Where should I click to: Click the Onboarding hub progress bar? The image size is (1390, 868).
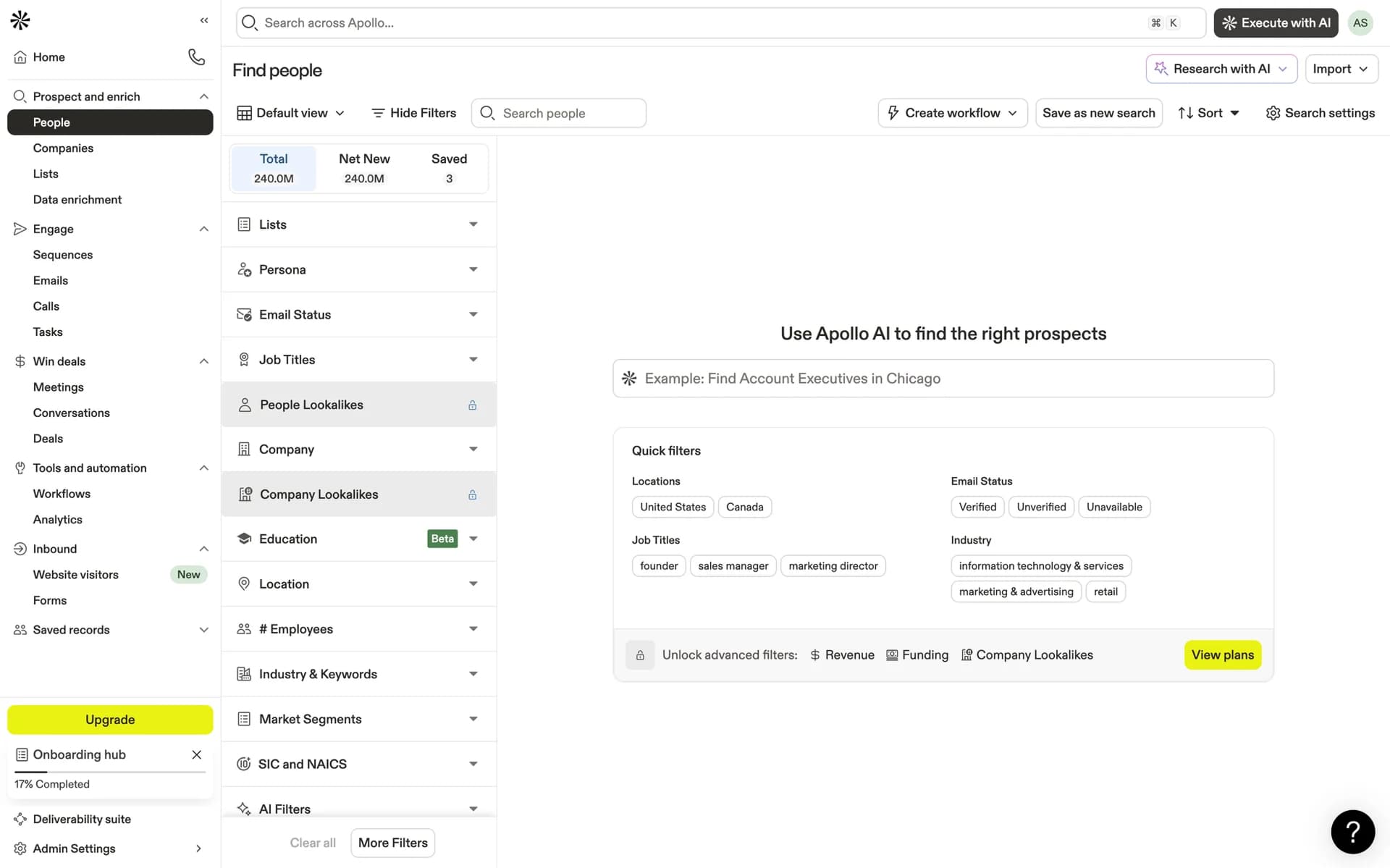(x=110, y=772)
